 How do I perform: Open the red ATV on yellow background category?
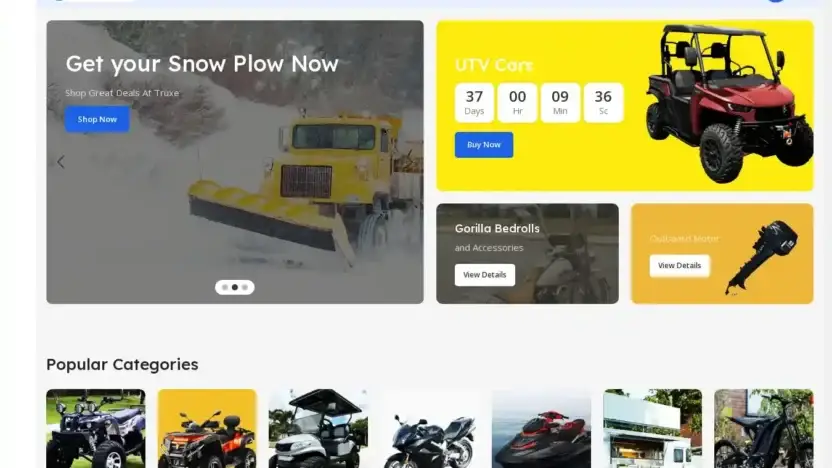[207, 428]
